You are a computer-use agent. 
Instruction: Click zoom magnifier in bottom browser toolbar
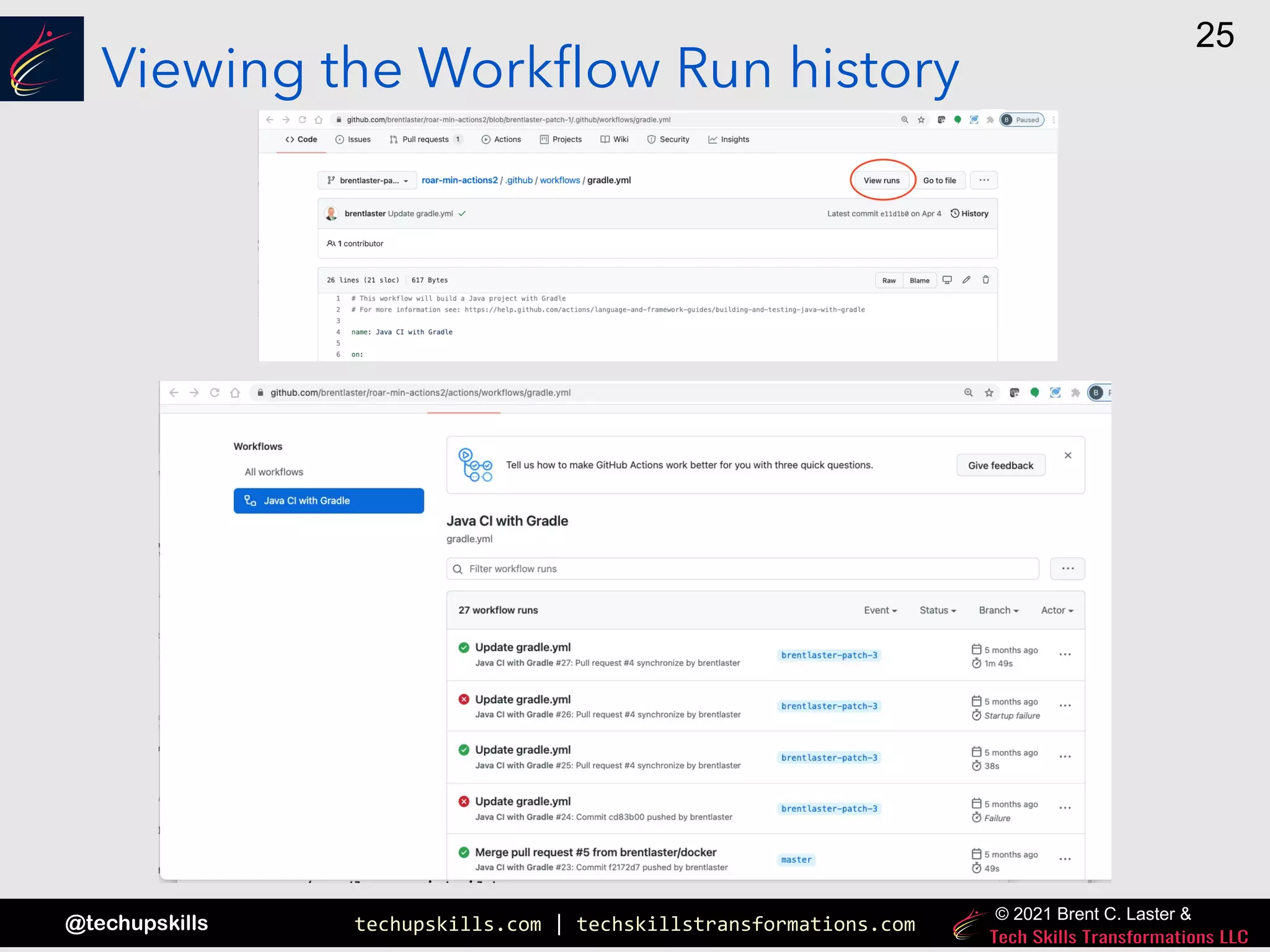[969, 392]
